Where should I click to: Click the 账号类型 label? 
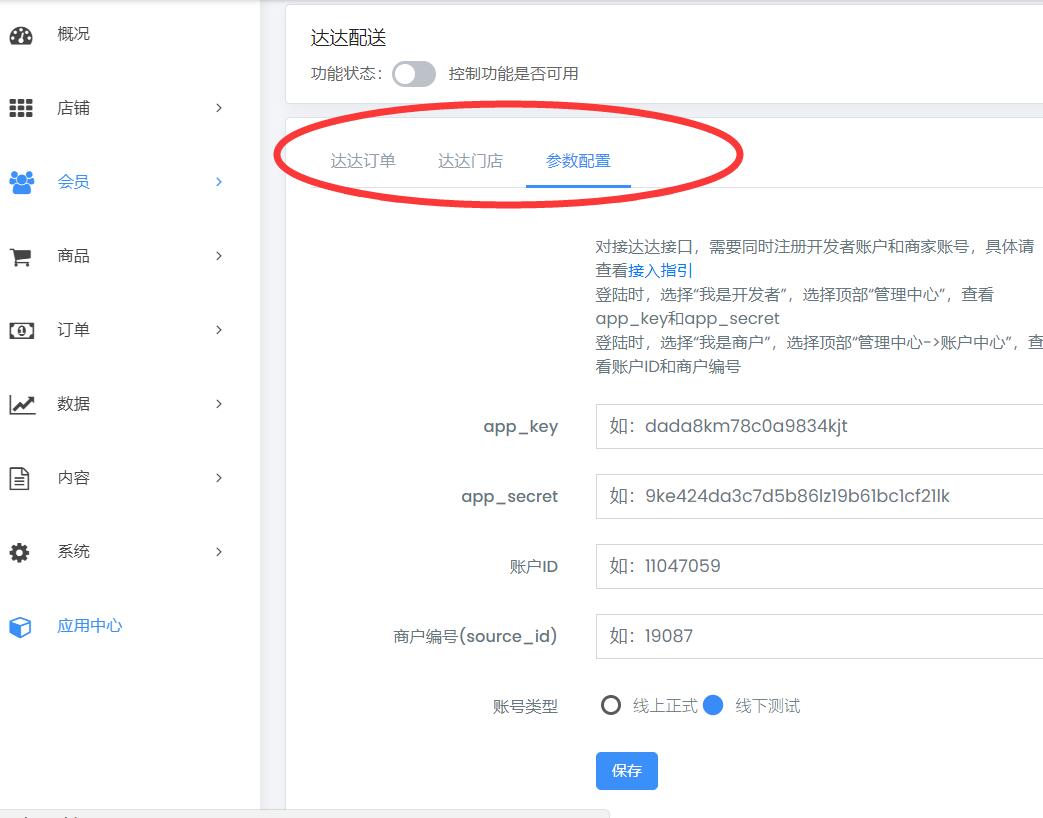525,706
